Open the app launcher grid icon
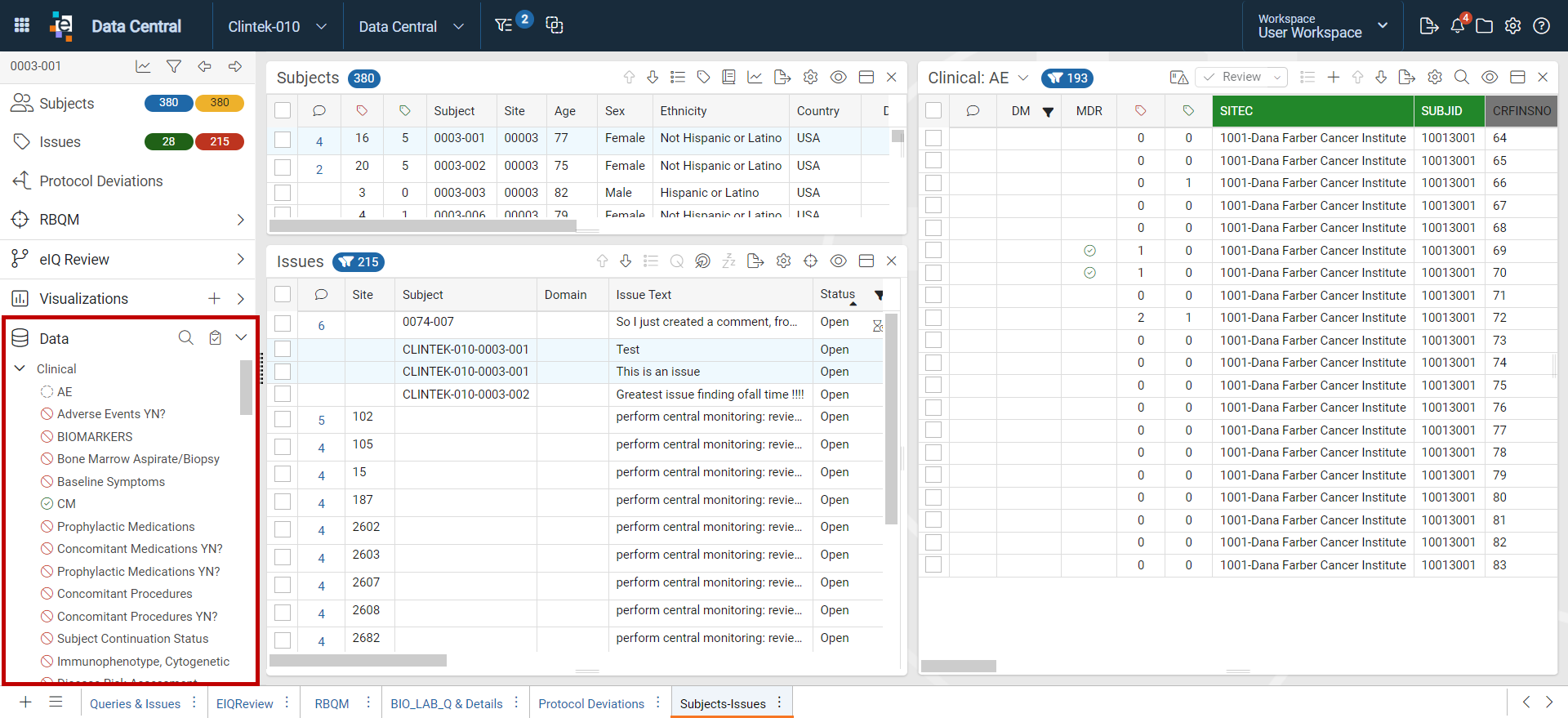Image resolution: width=1568 pixels, height=718 pixels. 22,26
